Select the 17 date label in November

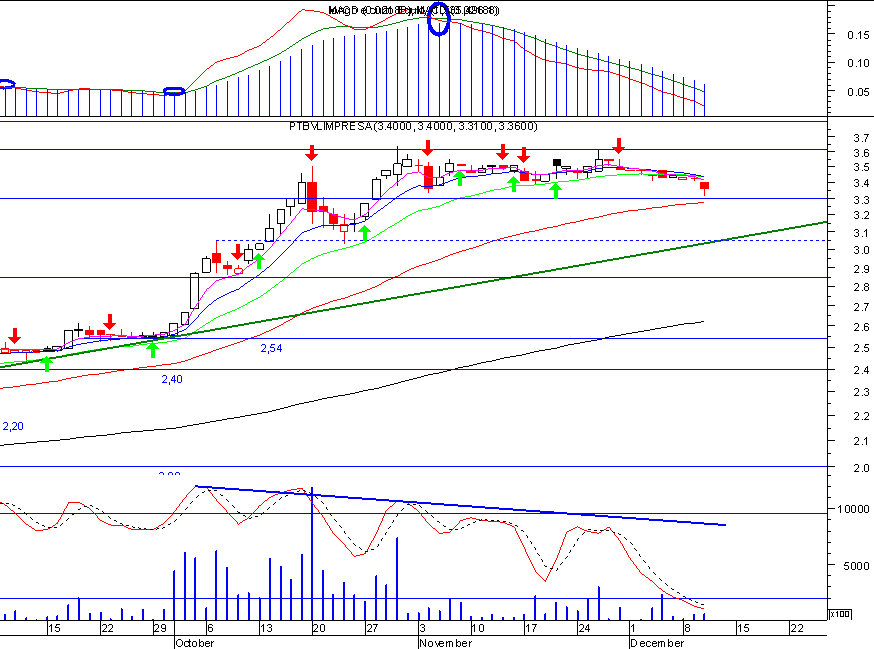pyautogui.click(x=531, y=628)
